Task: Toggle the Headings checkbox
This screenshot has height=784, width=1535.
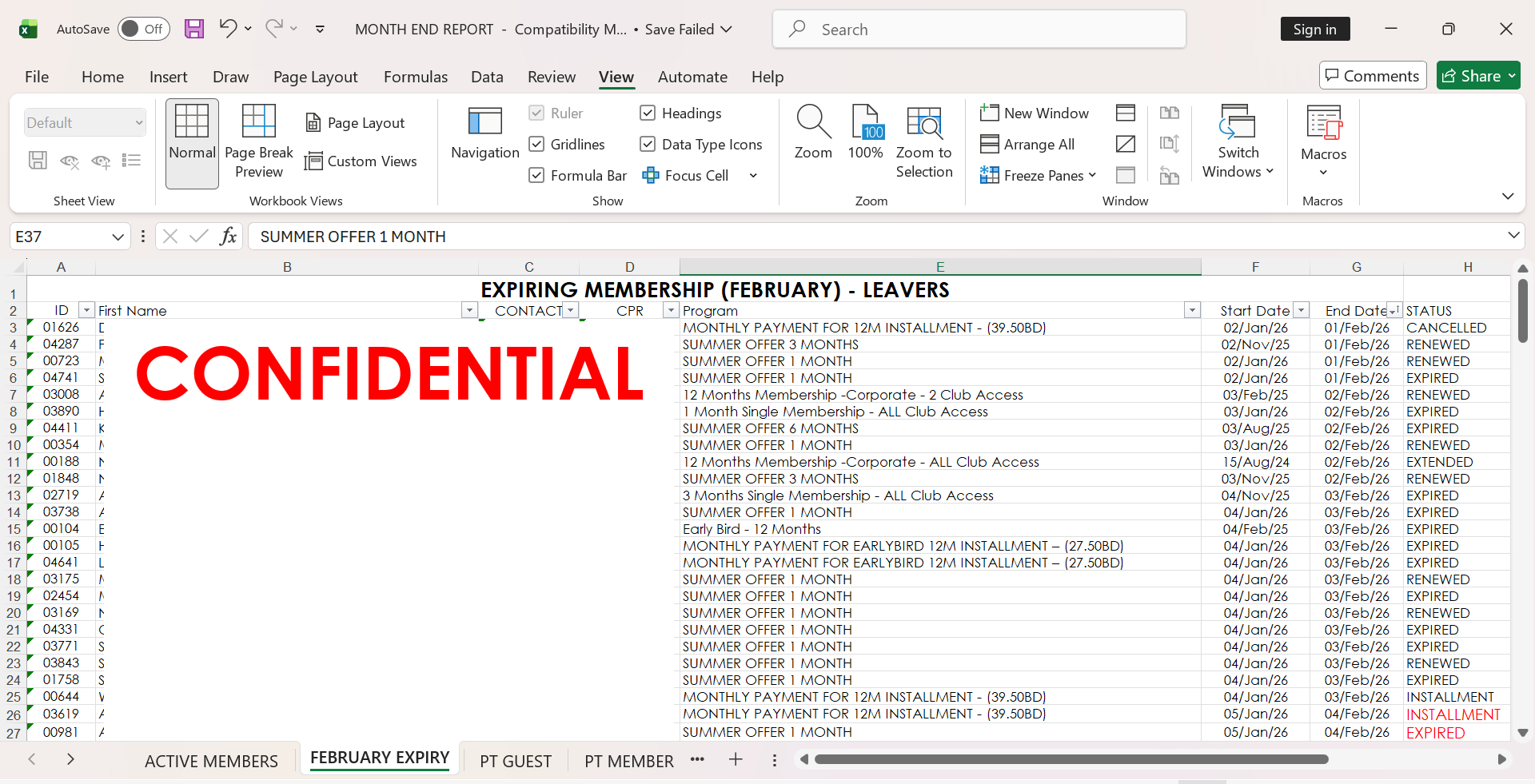Action: (x=648, y=113)
